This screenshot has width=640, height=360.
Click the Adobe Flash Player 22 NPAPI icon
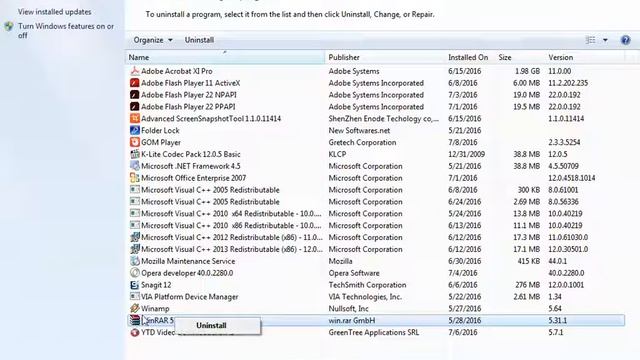click(x=135, y=95)
